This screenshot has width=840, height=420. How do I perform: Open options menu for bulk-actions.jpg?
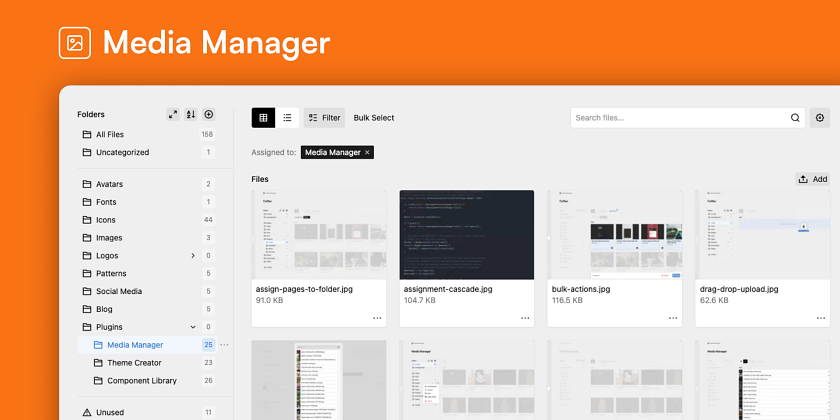coord(673,318)
